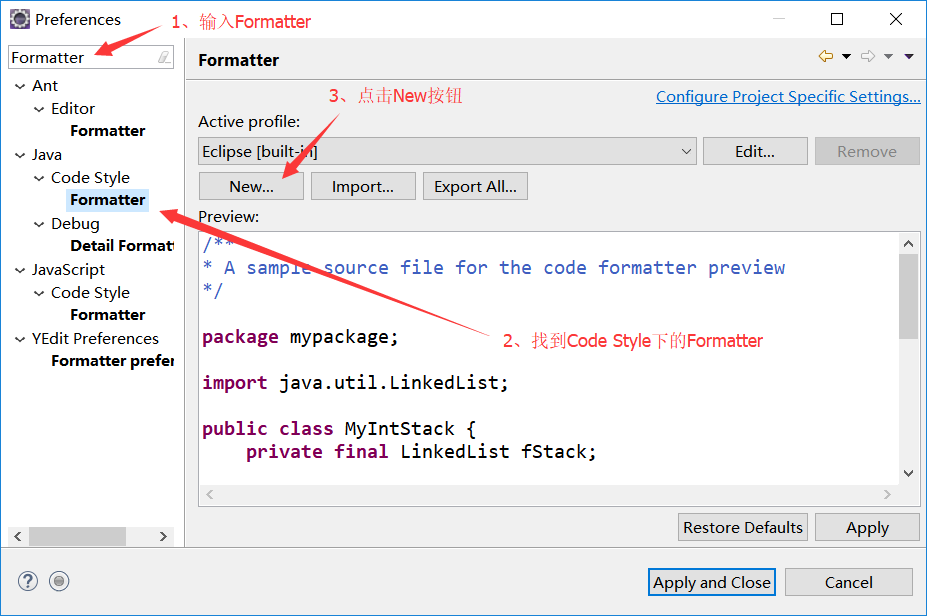Open Configure Project Specific Settings link
The width and height of the screenshot is (927, 616).
click(x=788, y=96)
